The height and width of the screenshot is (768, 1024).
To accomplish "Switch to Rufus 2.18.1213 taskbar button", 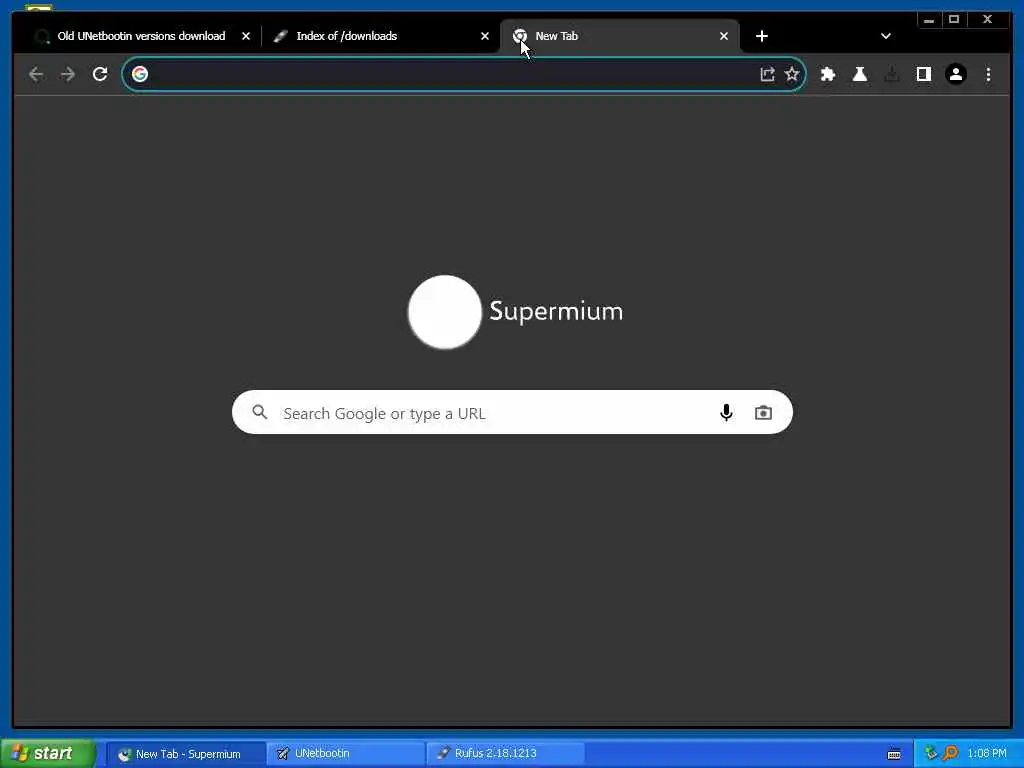I will [x=505, y=754].
